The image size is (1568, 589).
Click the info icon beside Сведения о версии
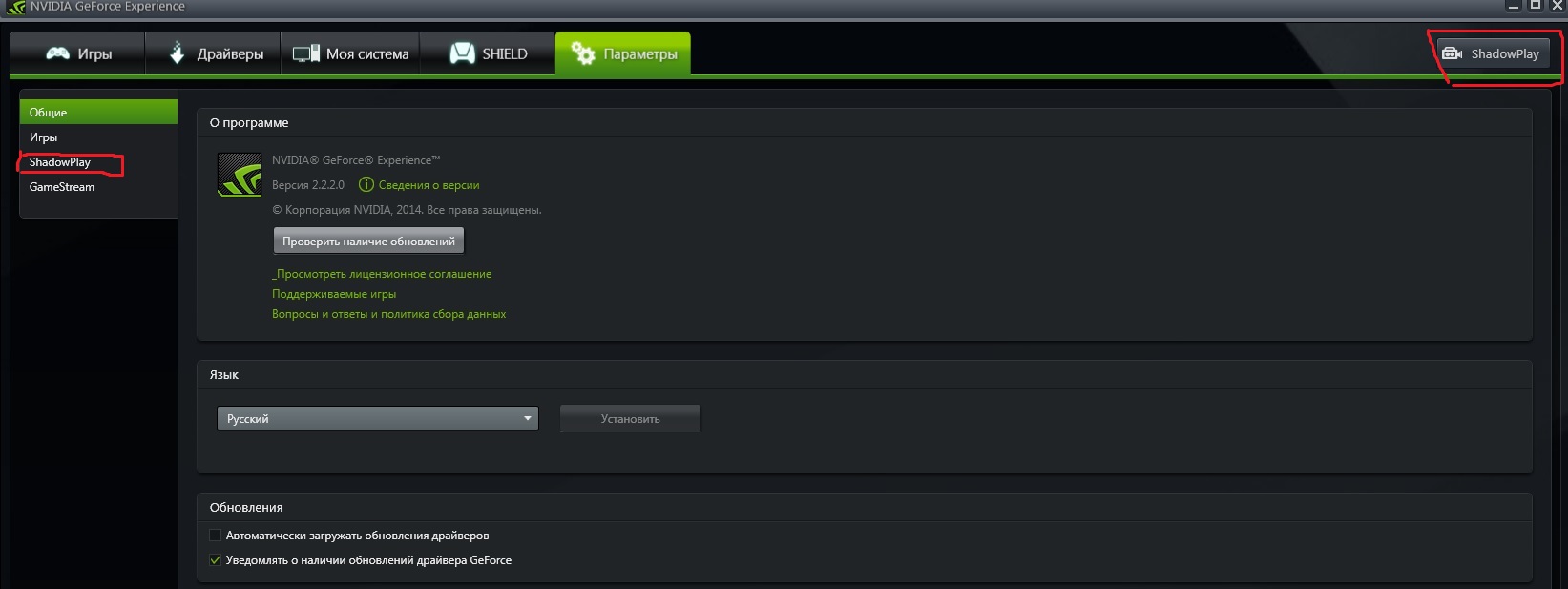click(x=366, y=184)
